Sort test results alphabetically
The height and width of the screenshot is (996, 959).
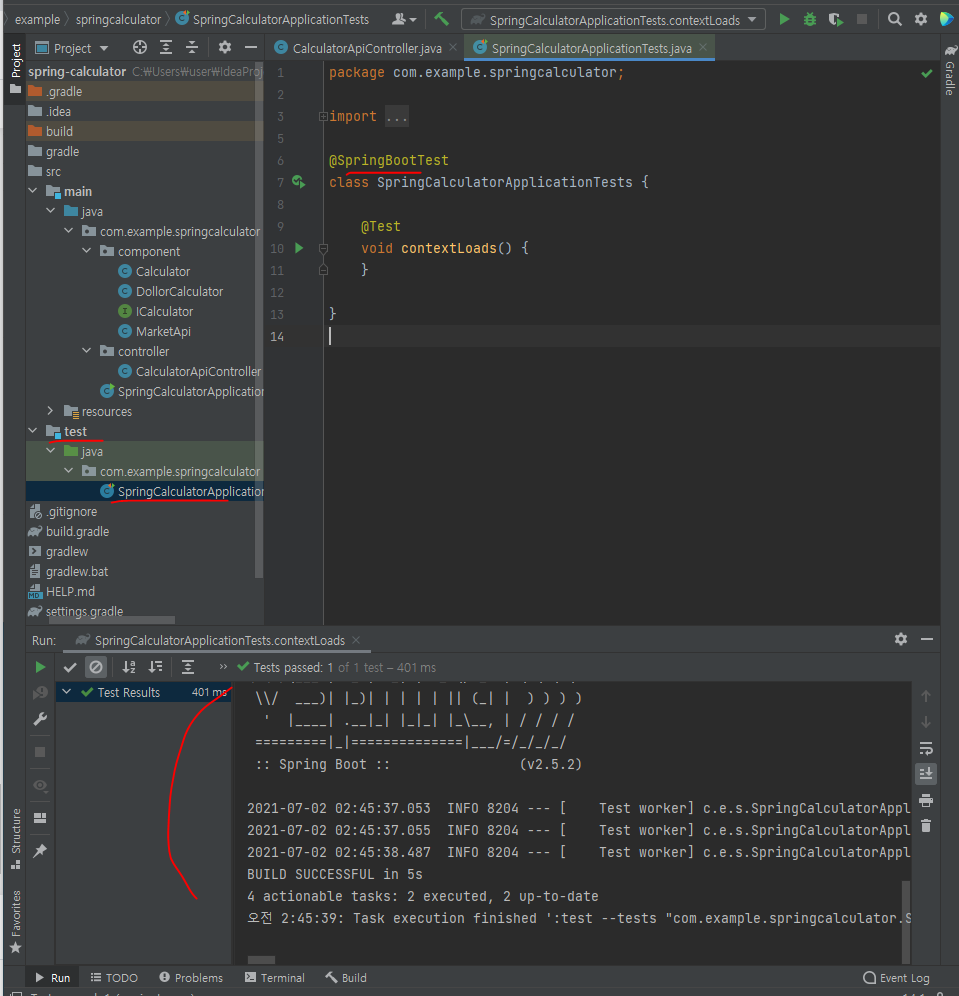coord(128,666)
